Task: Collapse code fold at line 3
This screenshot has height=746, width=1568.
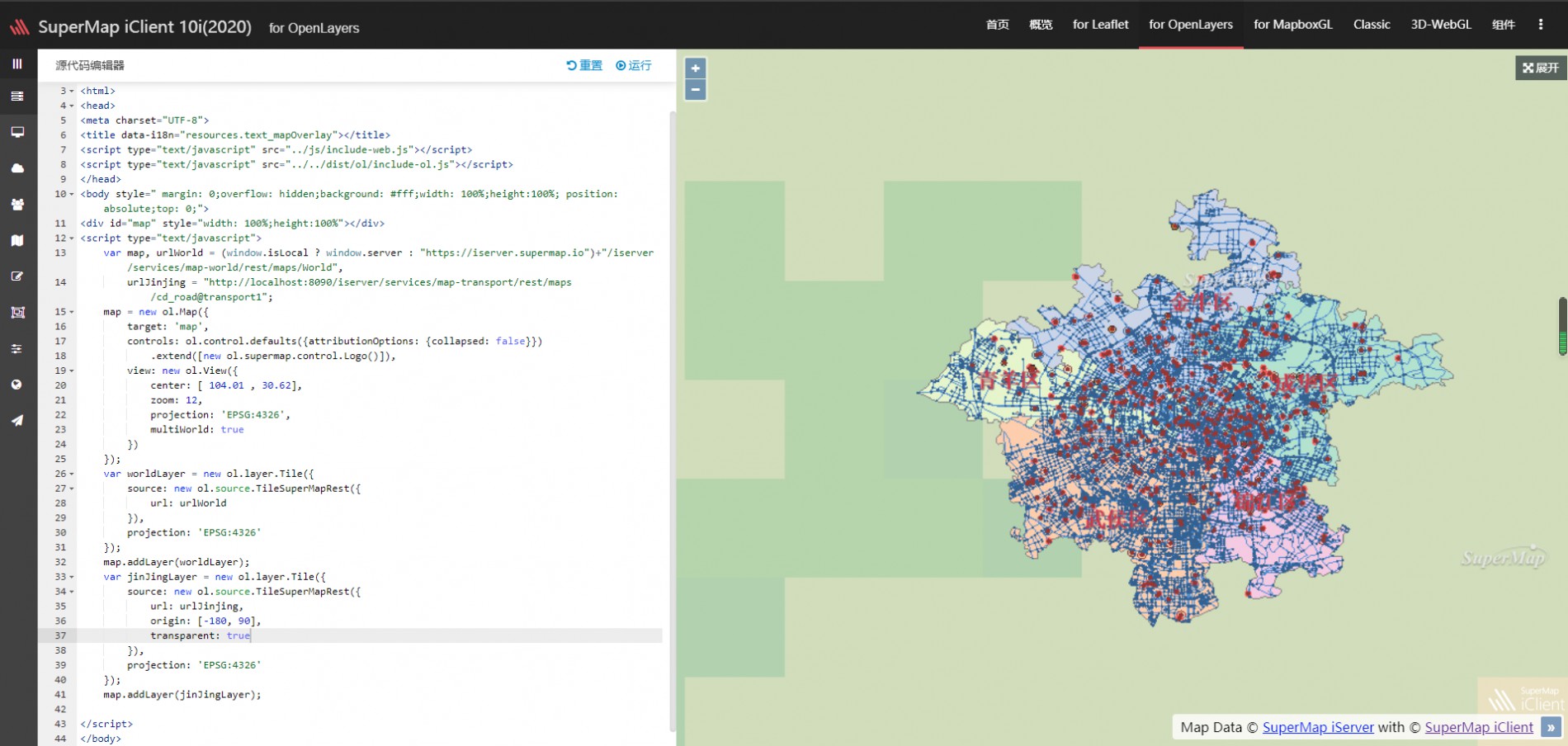Action: point(72,91)
